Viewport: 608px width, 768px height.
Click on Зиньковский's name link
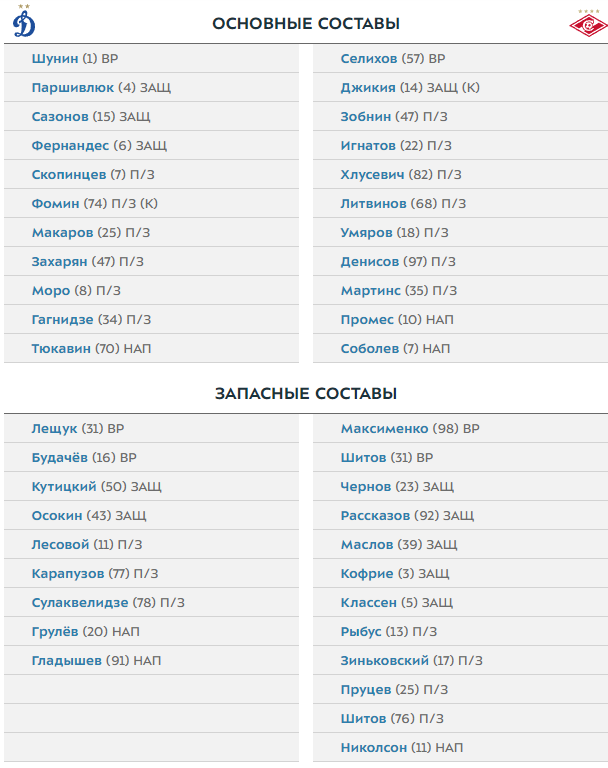point(384,661)
